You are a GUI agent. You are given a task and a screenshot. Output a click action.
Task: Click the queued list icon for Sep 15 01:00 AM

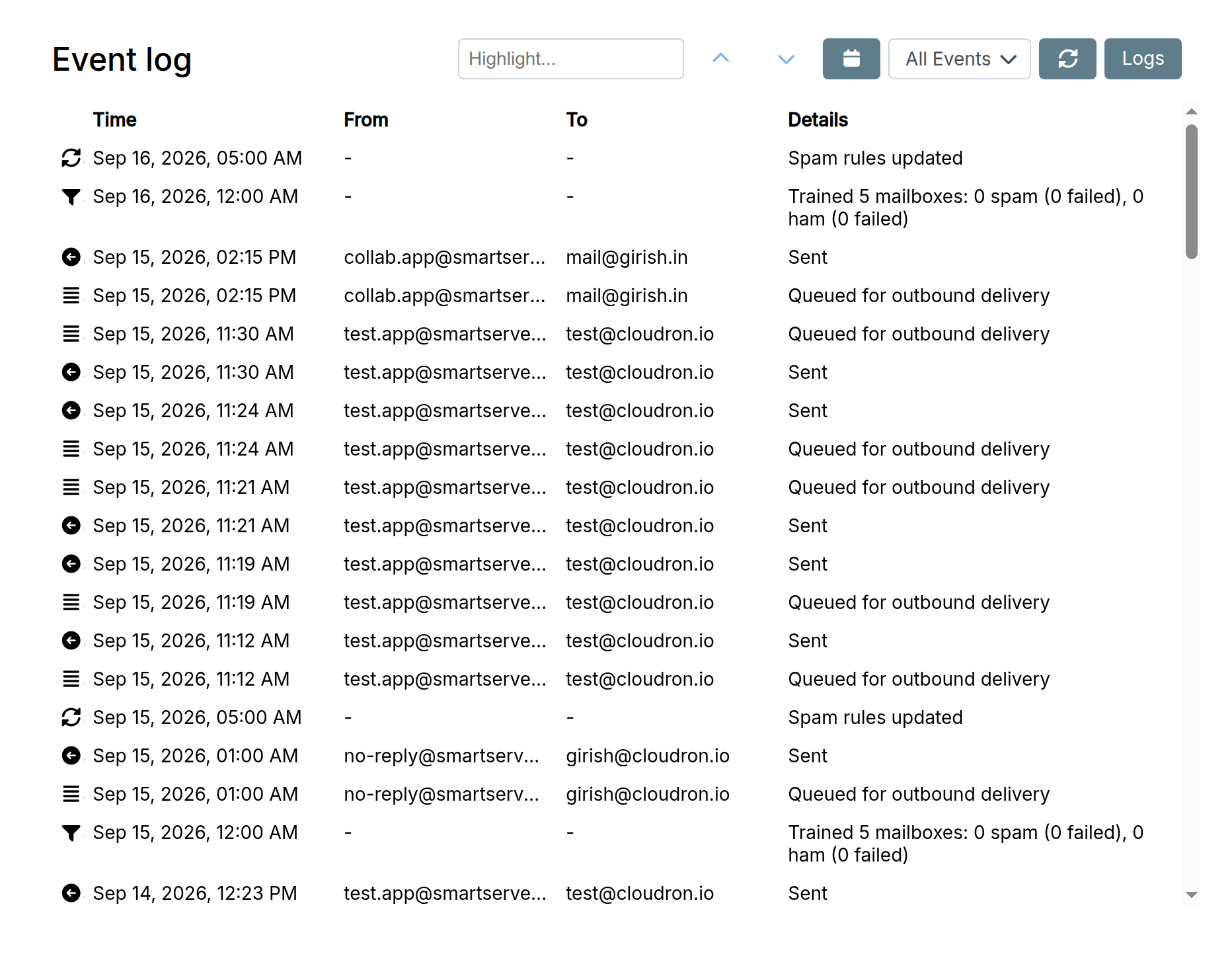coord(71,794)
